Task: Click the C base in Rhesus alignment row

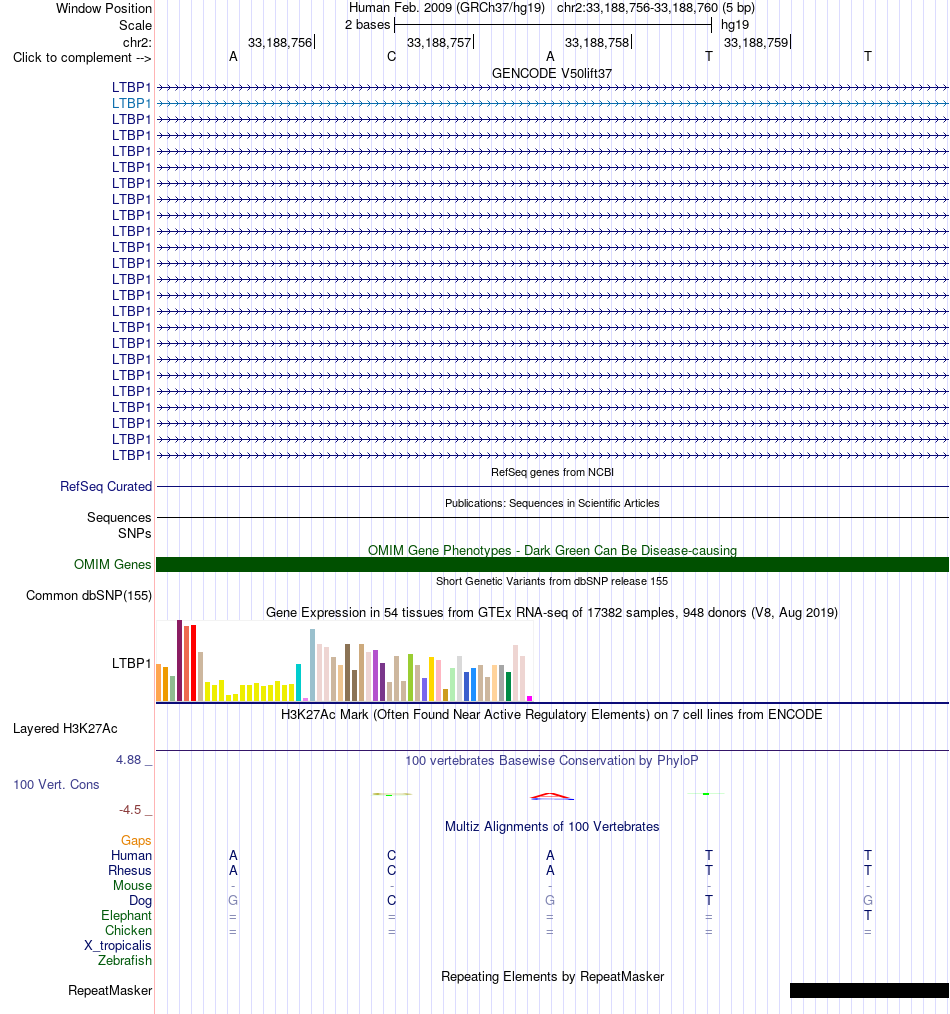Action: point(391,870)
